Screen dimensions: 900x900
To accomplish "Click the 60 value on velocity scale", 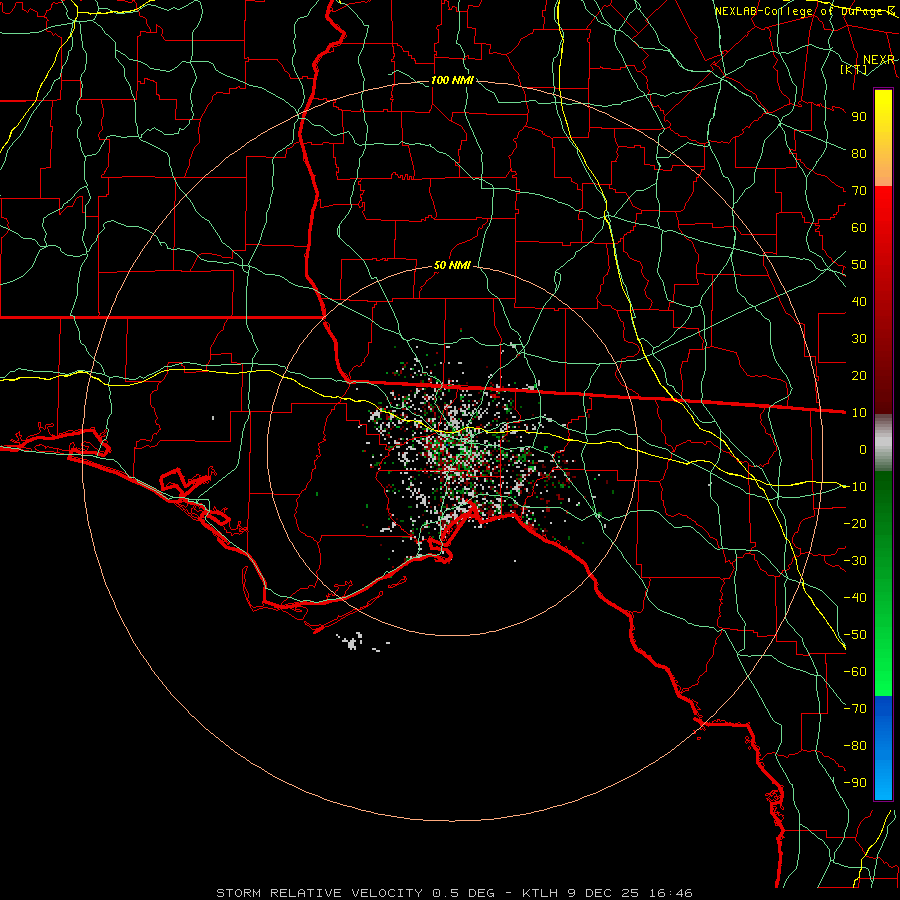I will pyautogui.click(x=859, y=228).
